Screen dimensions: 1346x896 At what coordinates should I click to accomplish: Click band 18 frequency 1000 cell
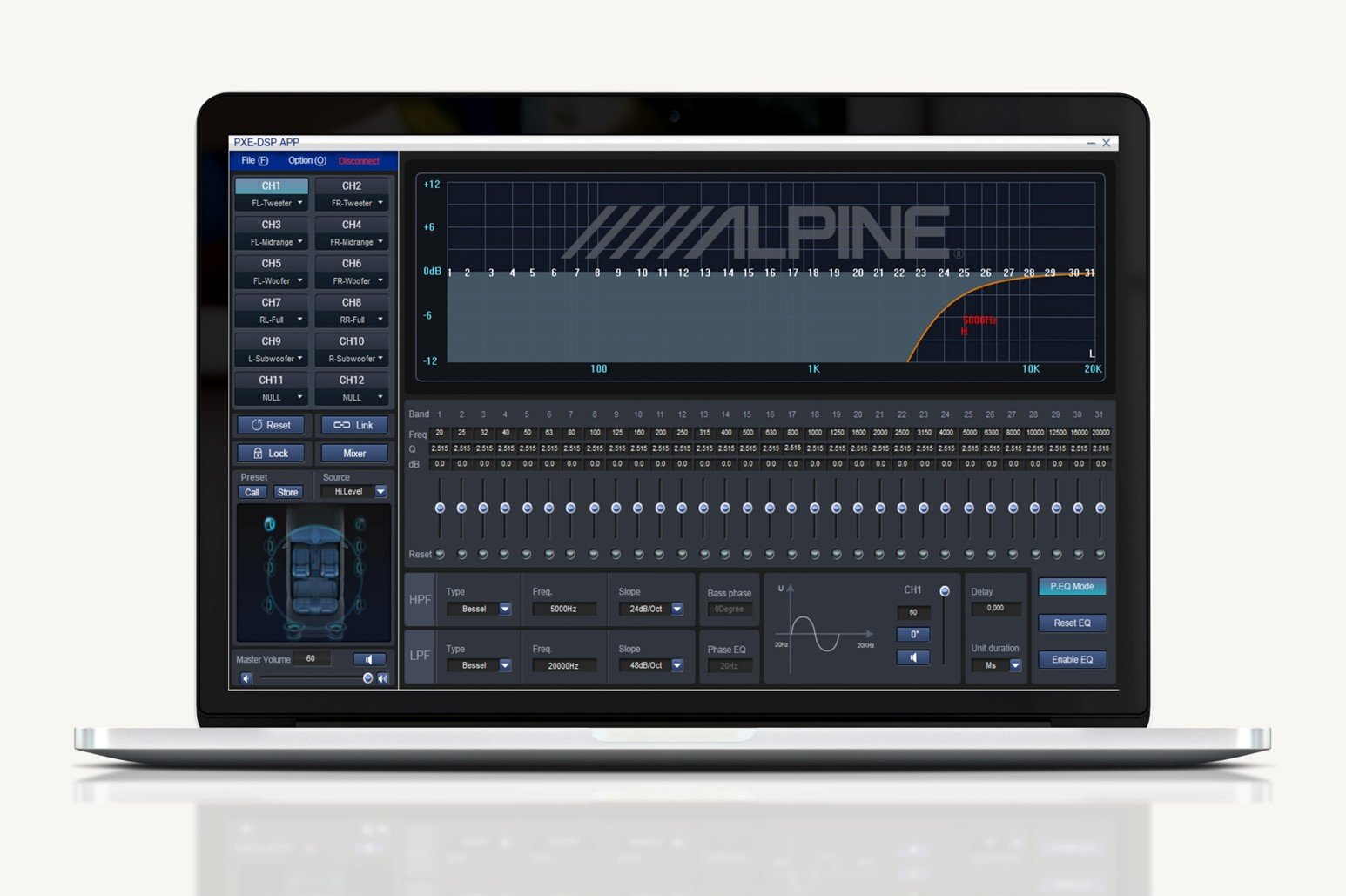(x=814, y=432)
